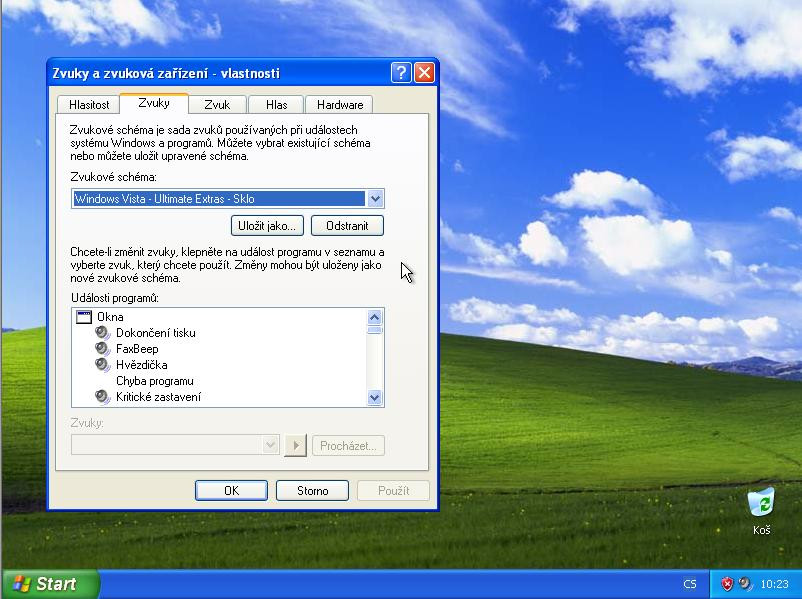Click the events list scroll up arrow

click(x=374, y=318)
